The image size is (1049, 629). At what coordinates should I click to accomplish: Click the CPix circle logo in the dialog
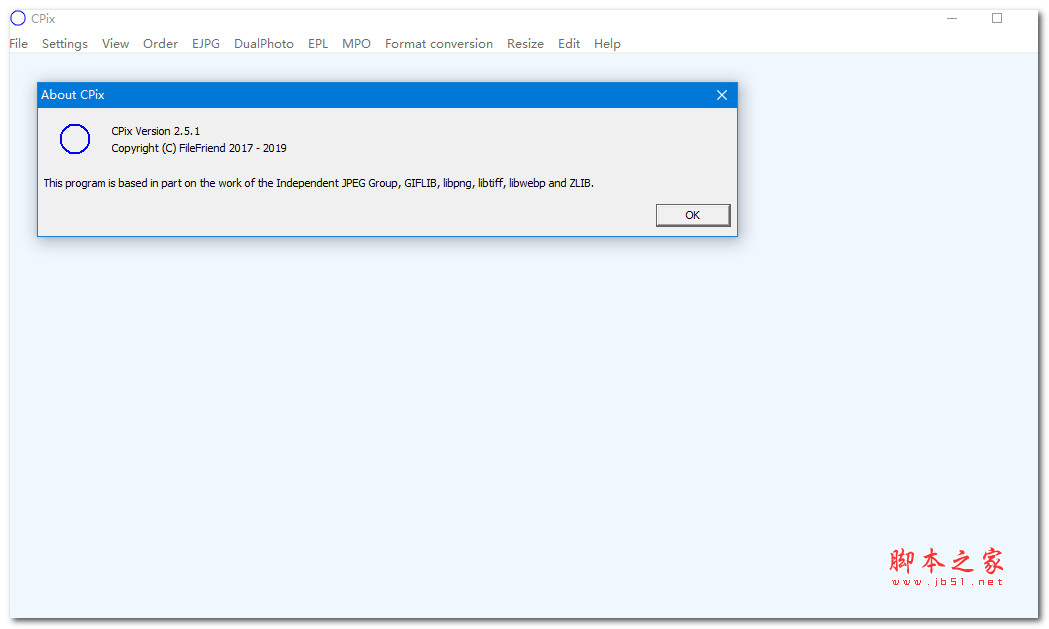75,139
